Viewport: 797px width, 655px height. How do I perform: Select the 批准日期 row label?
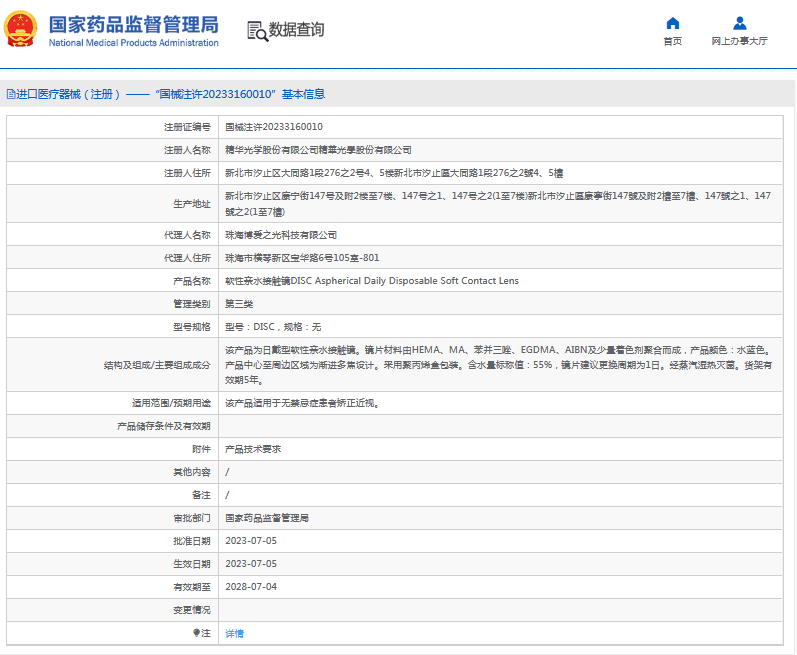[192, 541]
